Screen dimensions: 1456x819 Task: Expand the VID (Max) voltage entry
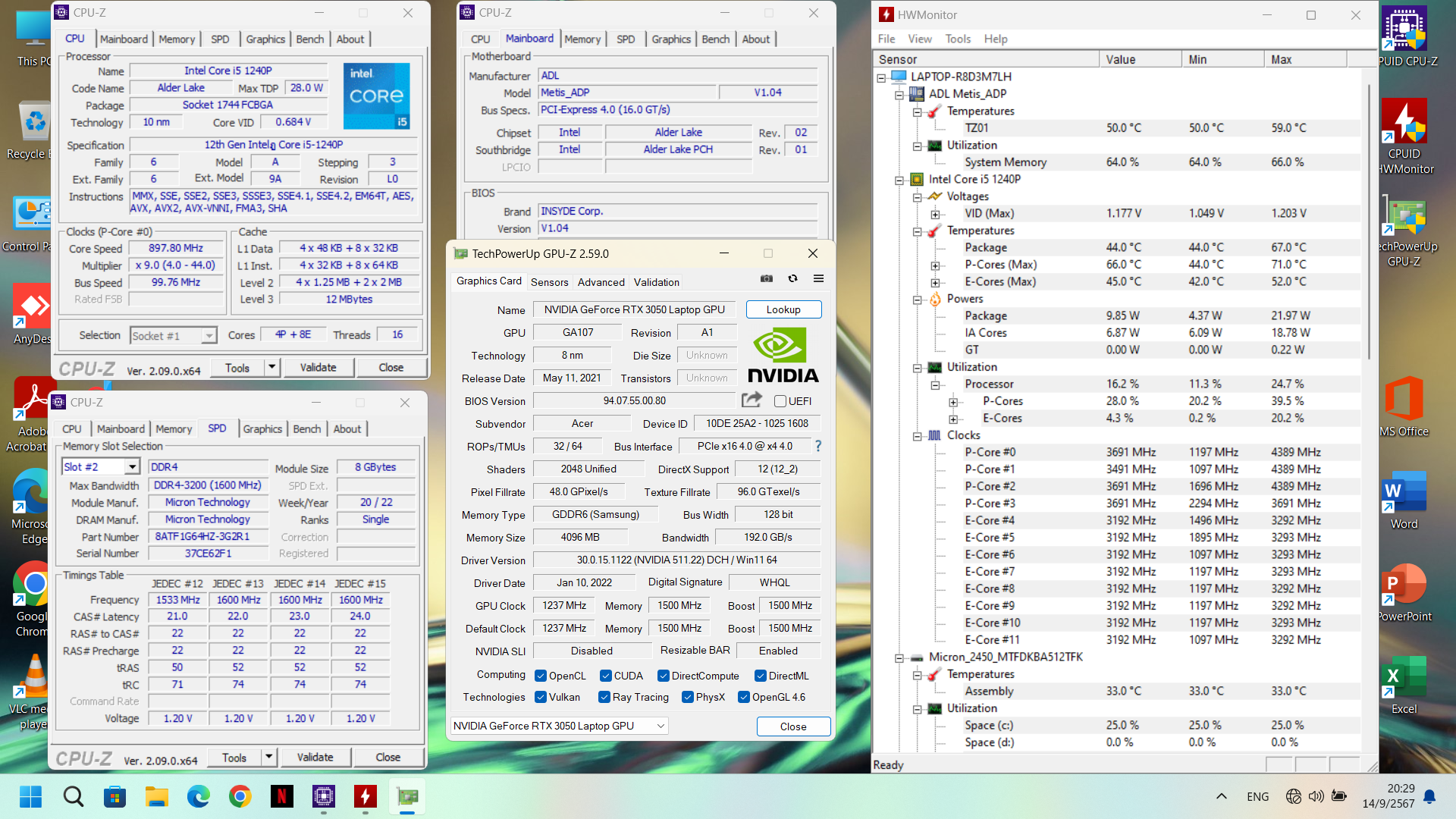click(936, 214)
